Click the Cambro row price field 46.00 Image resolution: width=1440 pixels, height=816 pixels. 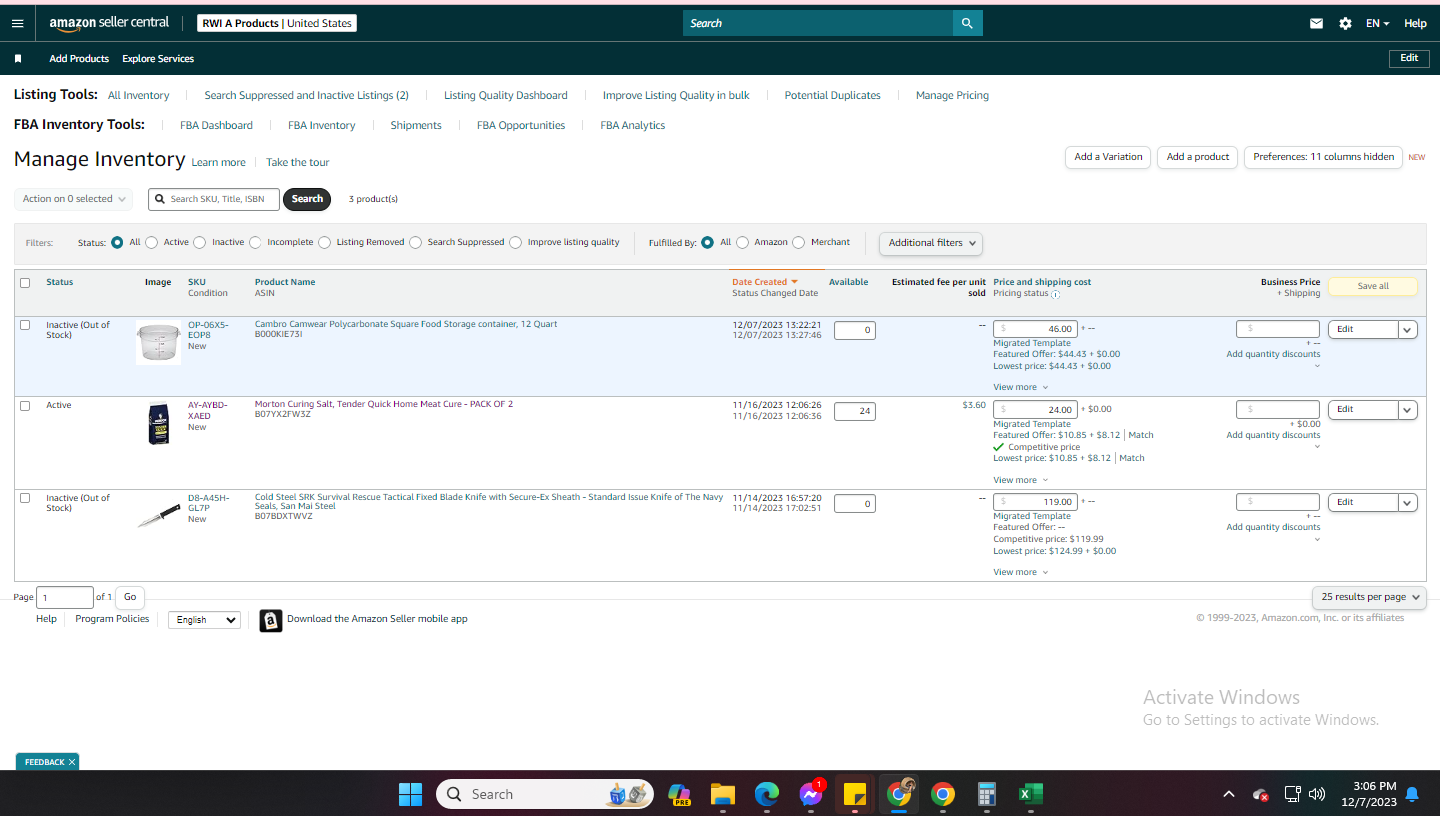point(1035,328)
